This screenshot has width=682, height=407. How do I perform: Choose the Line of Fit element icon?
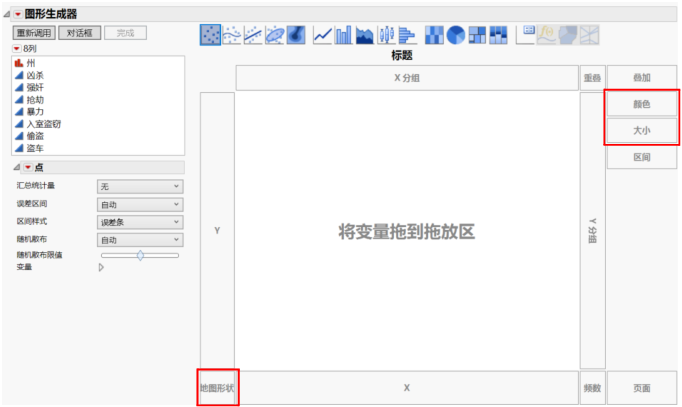click(x=253, y=35)
